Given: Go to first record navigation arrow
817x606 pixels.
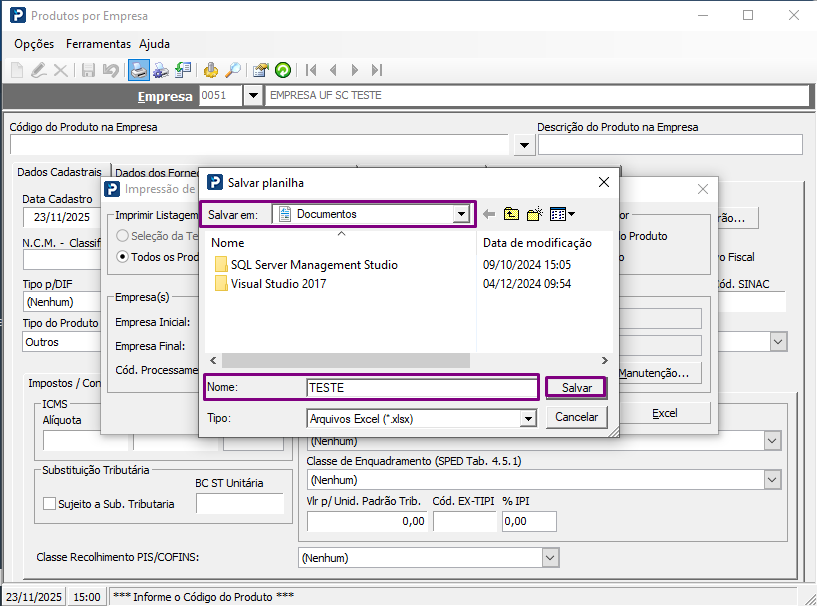Looking at the screenshot, I should coord(311,70).
